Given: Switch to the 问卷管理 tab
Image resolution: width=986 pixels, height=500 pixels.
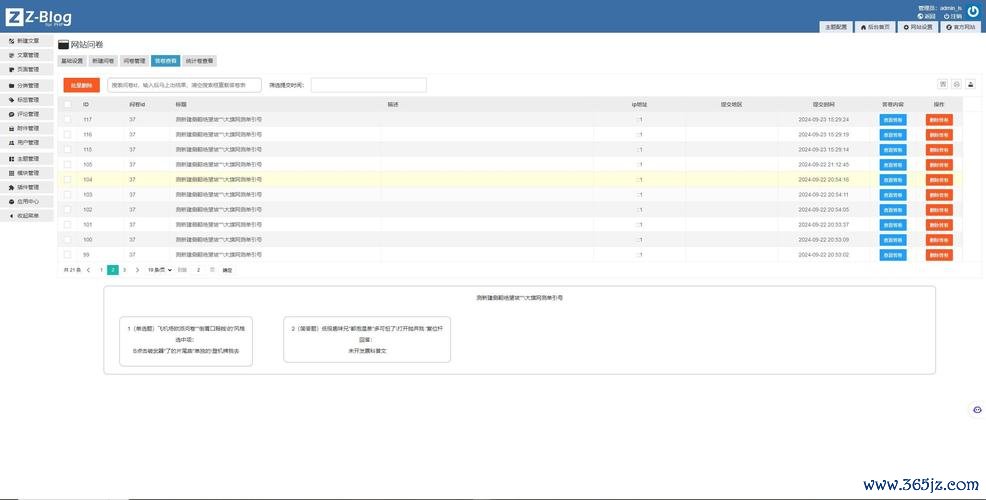Looking at the screenshot, I should (133, 61).
